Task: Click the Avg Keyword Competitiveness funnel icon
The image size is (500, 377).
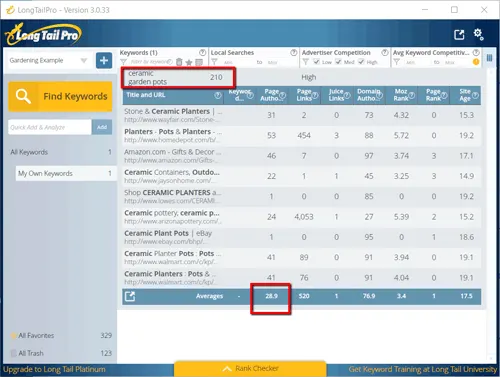Action: pos(396,62)
